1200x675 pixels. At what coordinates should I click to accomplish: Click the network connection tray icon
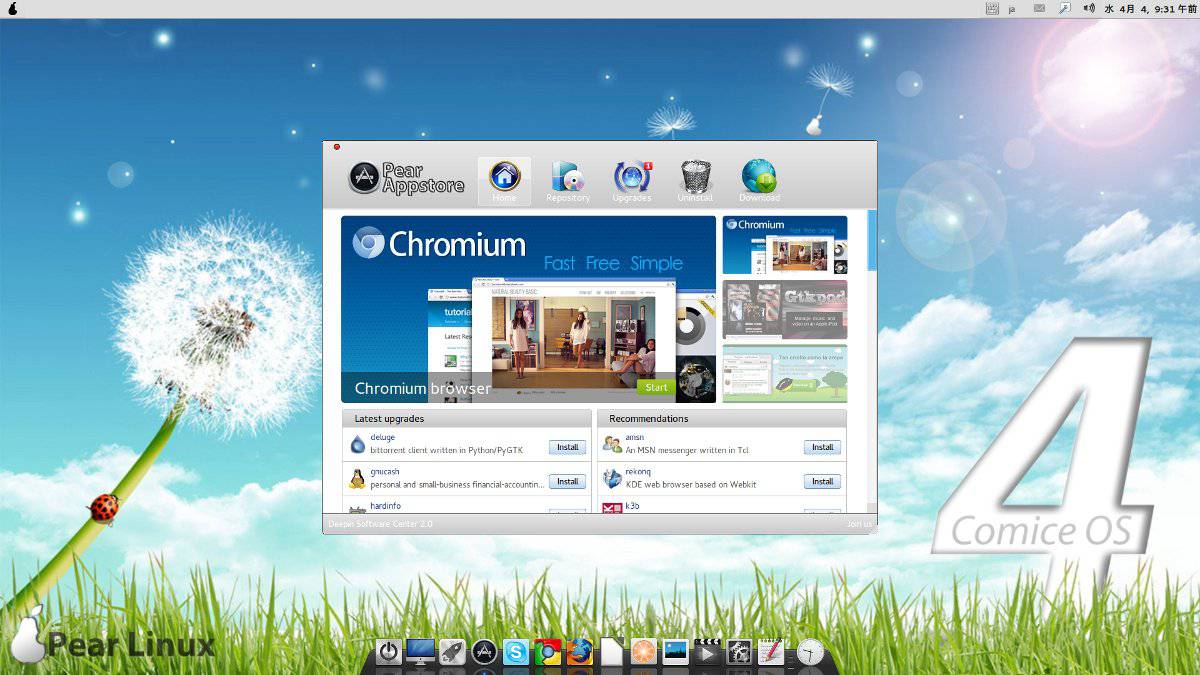coord(1065,8)
